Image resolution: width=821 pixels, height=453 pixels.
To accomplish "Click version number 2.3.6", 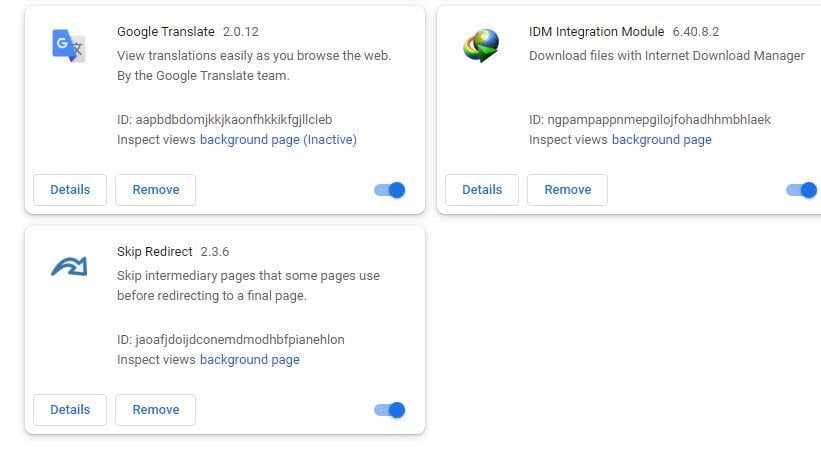I will [x=215, y=251].
